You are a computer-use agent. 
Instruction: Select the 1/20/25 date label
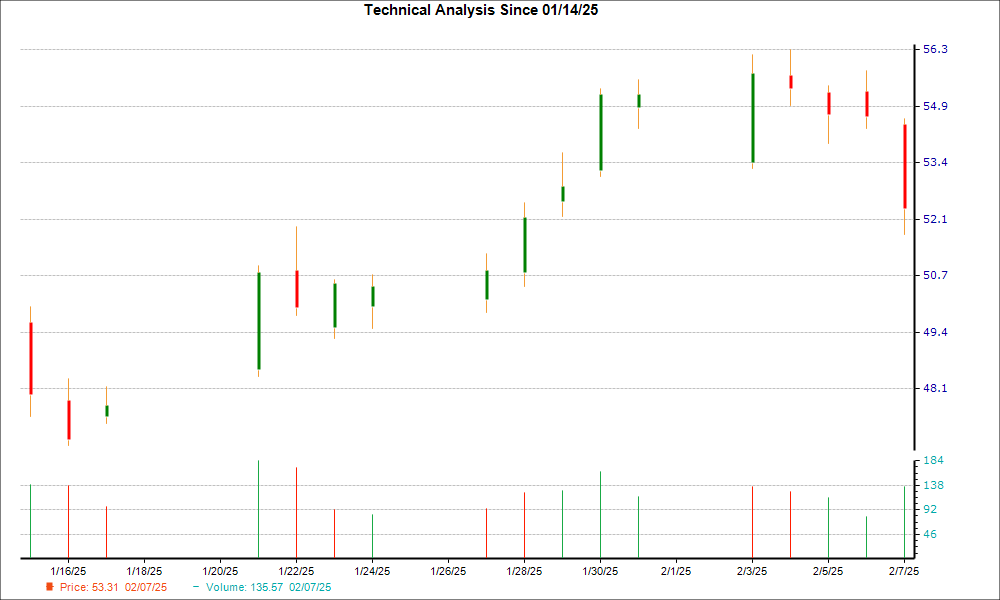(220, 571)
